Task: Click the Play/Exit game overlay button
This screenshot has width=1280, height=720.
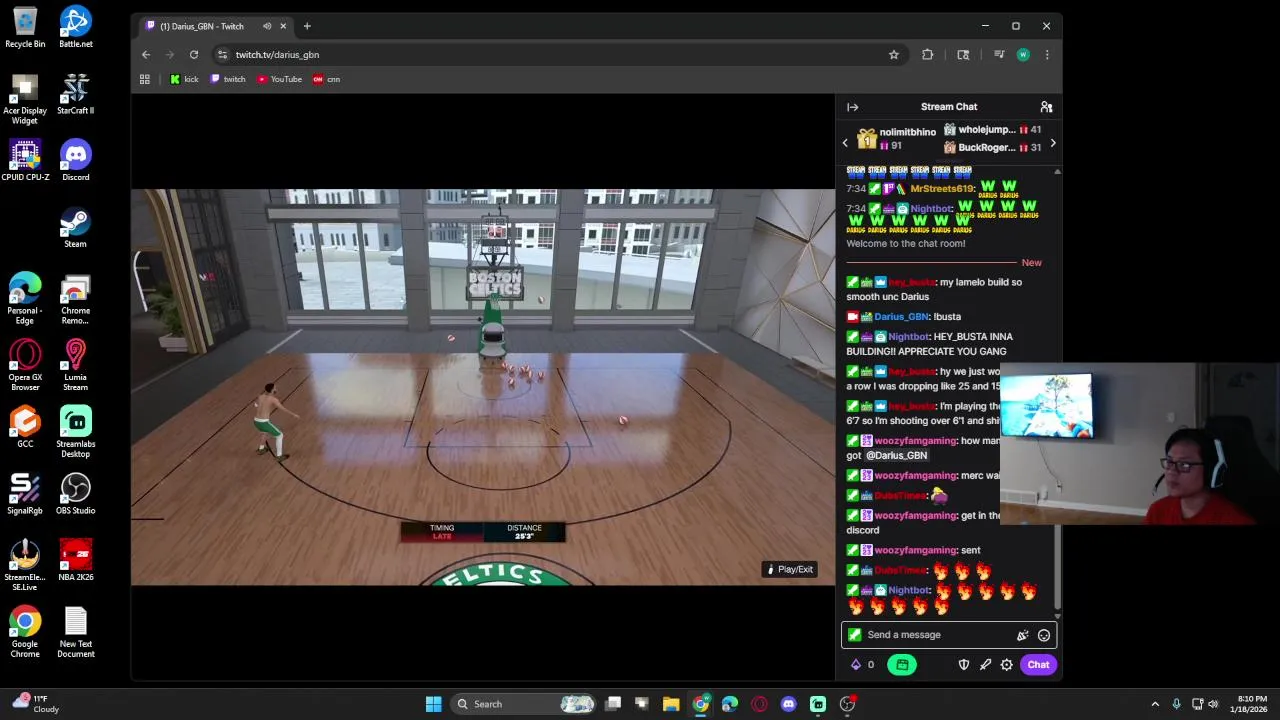Action: click(789, 569)
